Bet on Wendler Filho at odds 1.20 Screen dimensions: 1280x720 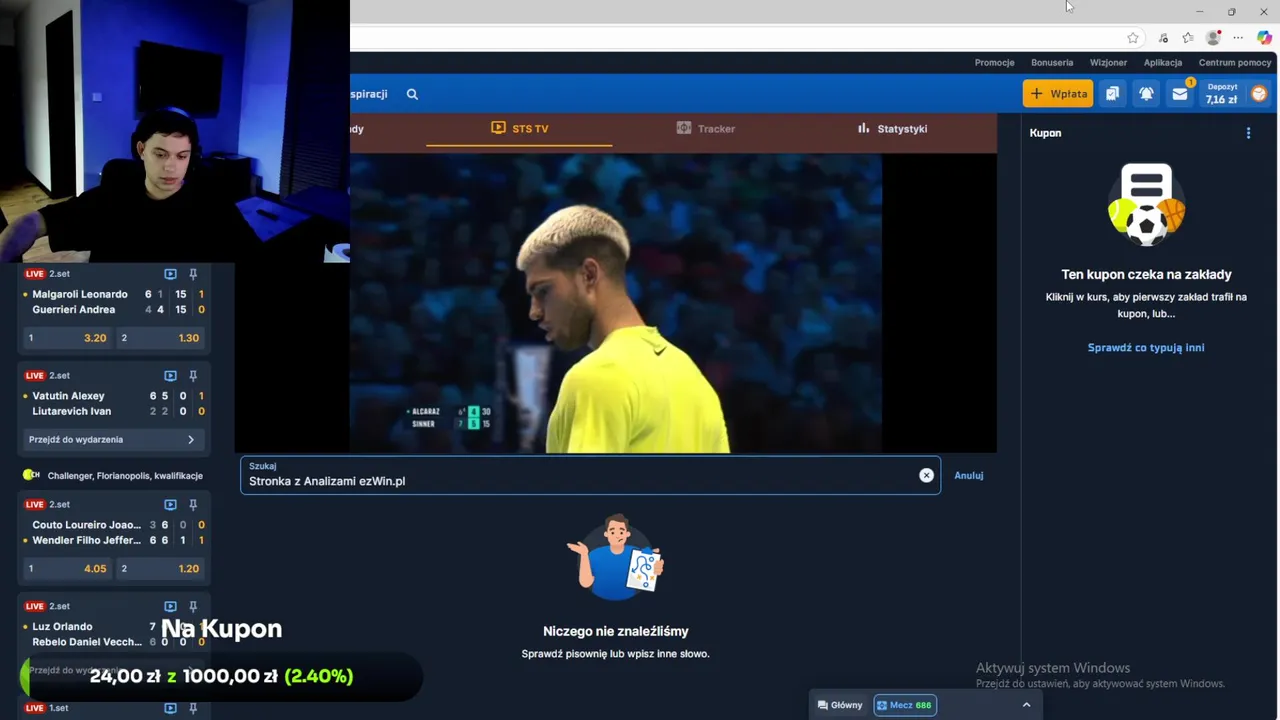(x=161, y=569)
